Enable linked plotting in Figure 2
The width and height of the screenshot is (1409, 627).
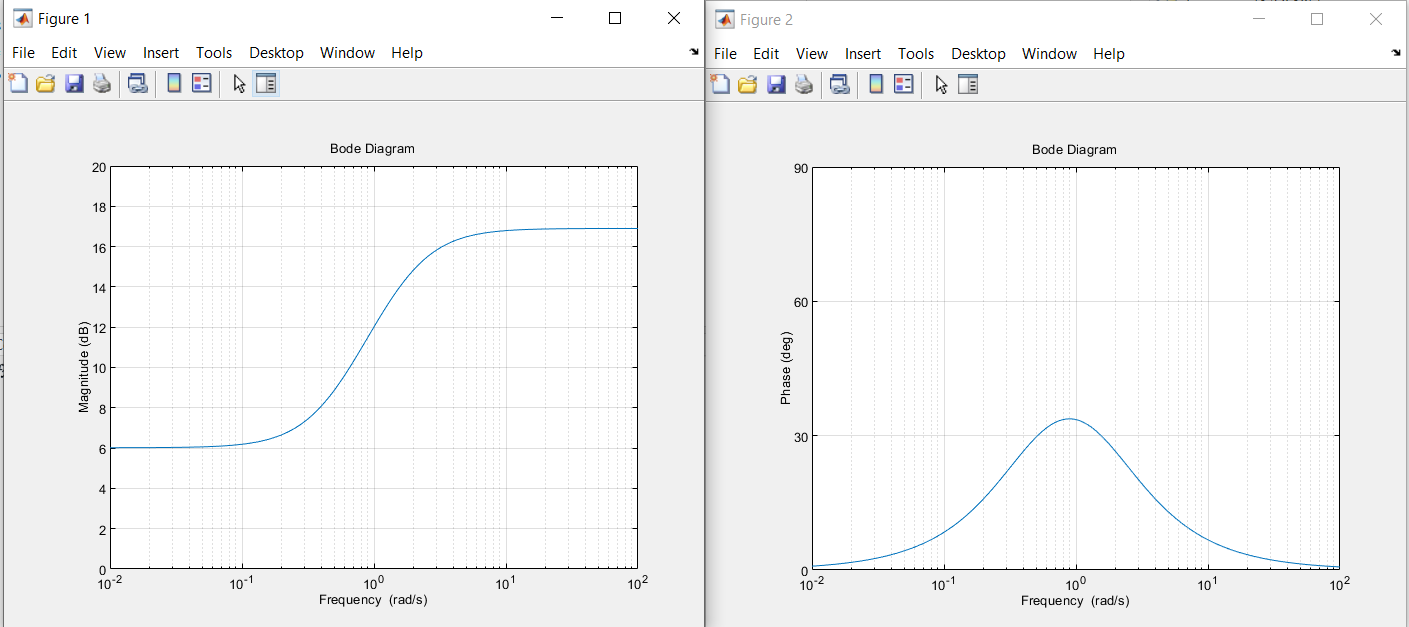838,84
